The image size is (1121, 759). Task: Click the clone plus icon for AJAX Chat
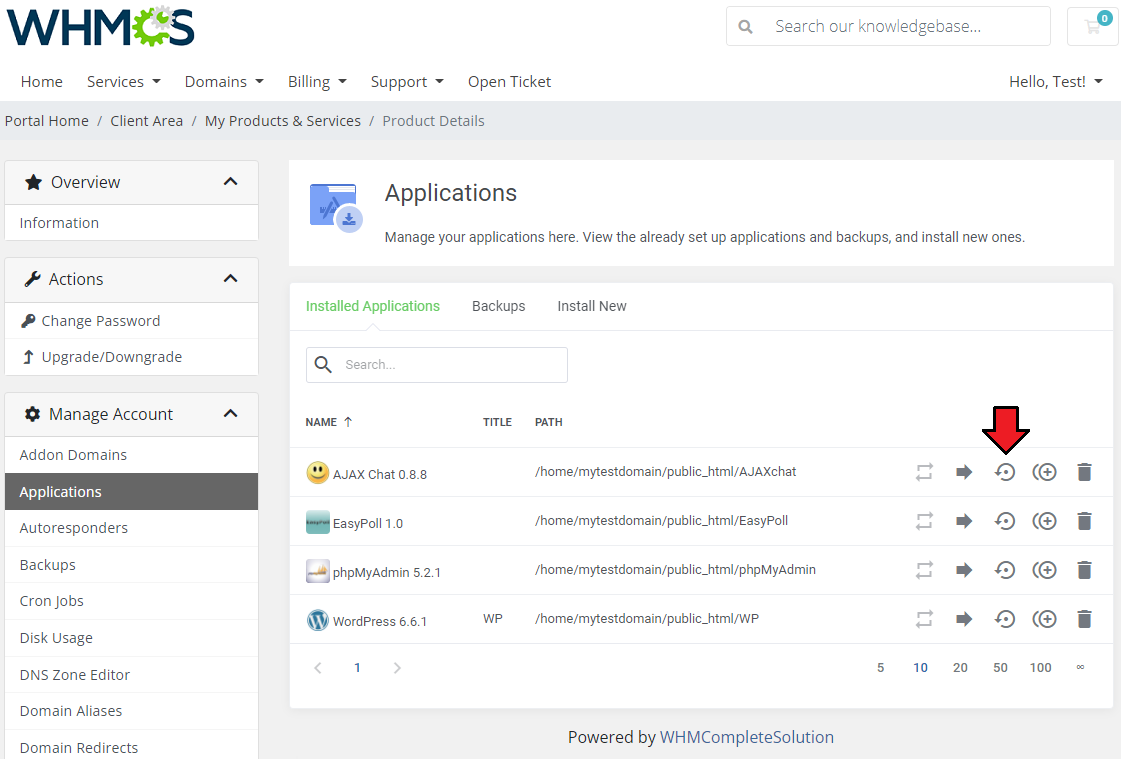[x=1045, y=472]
